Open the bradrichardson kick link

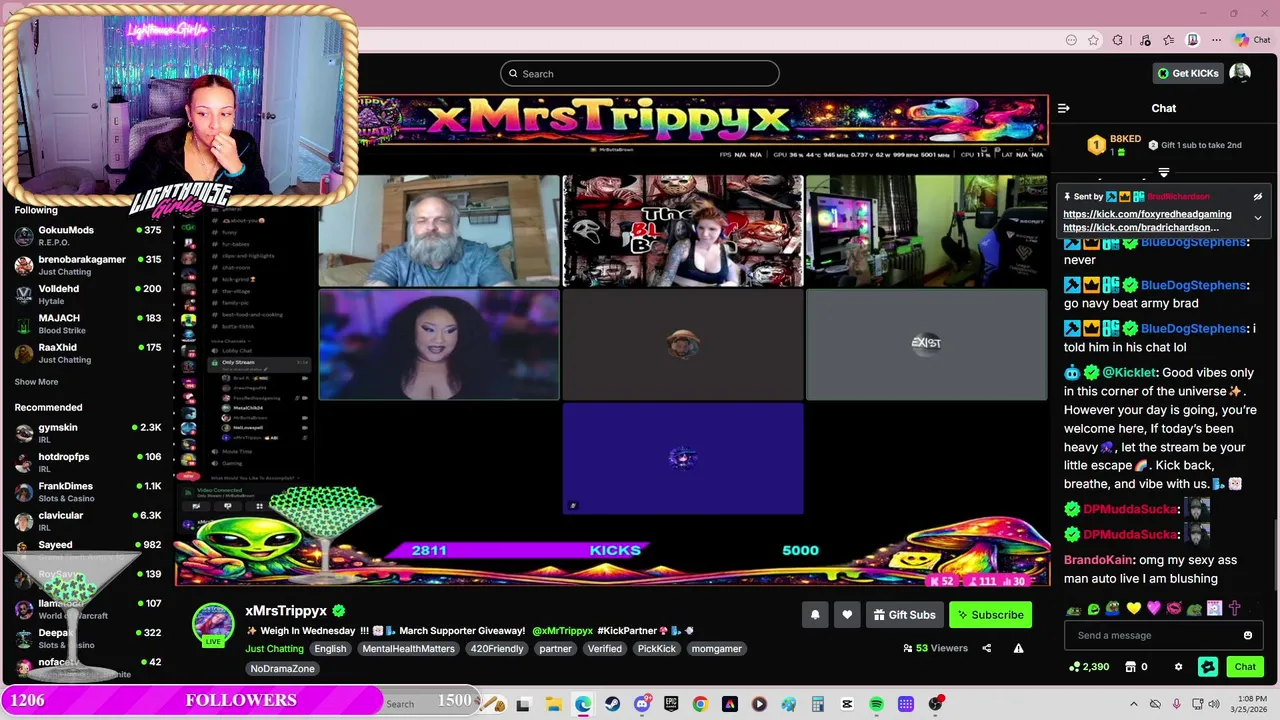(1141, 228)
